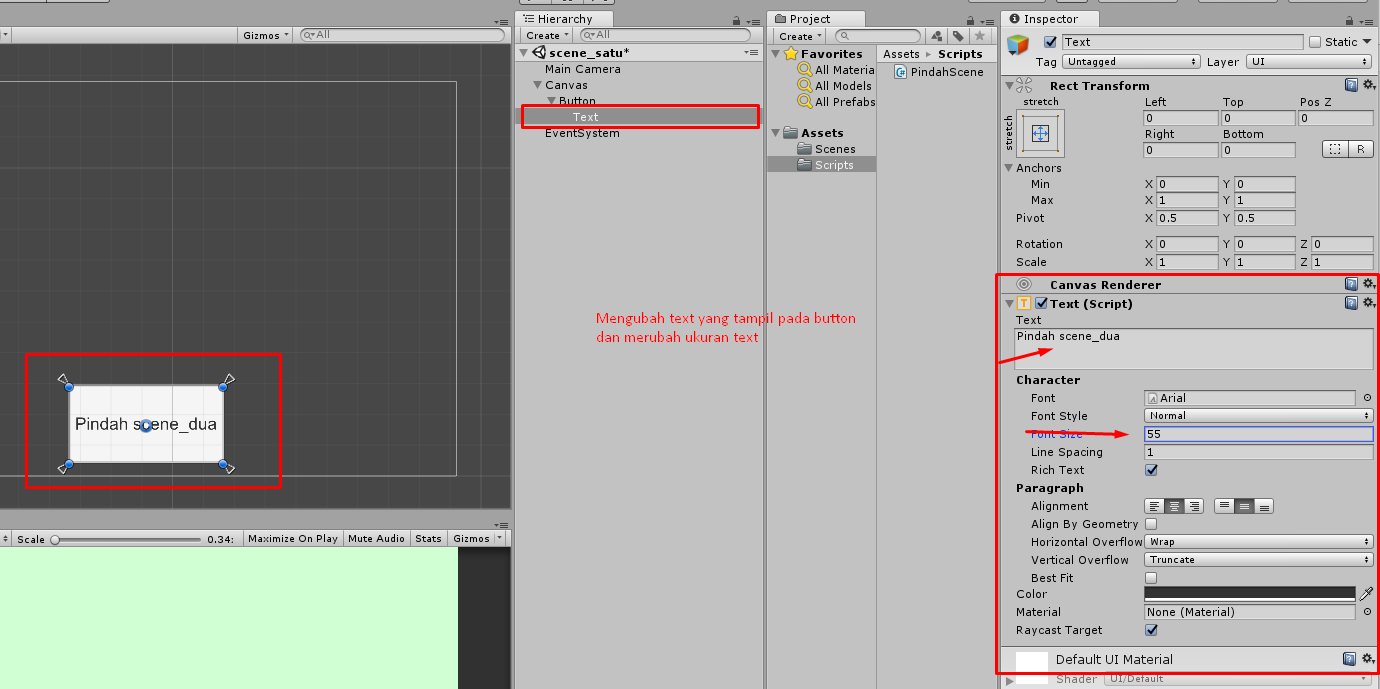
Task: Select the Hierarchy tab
Action: pos(565,18)
